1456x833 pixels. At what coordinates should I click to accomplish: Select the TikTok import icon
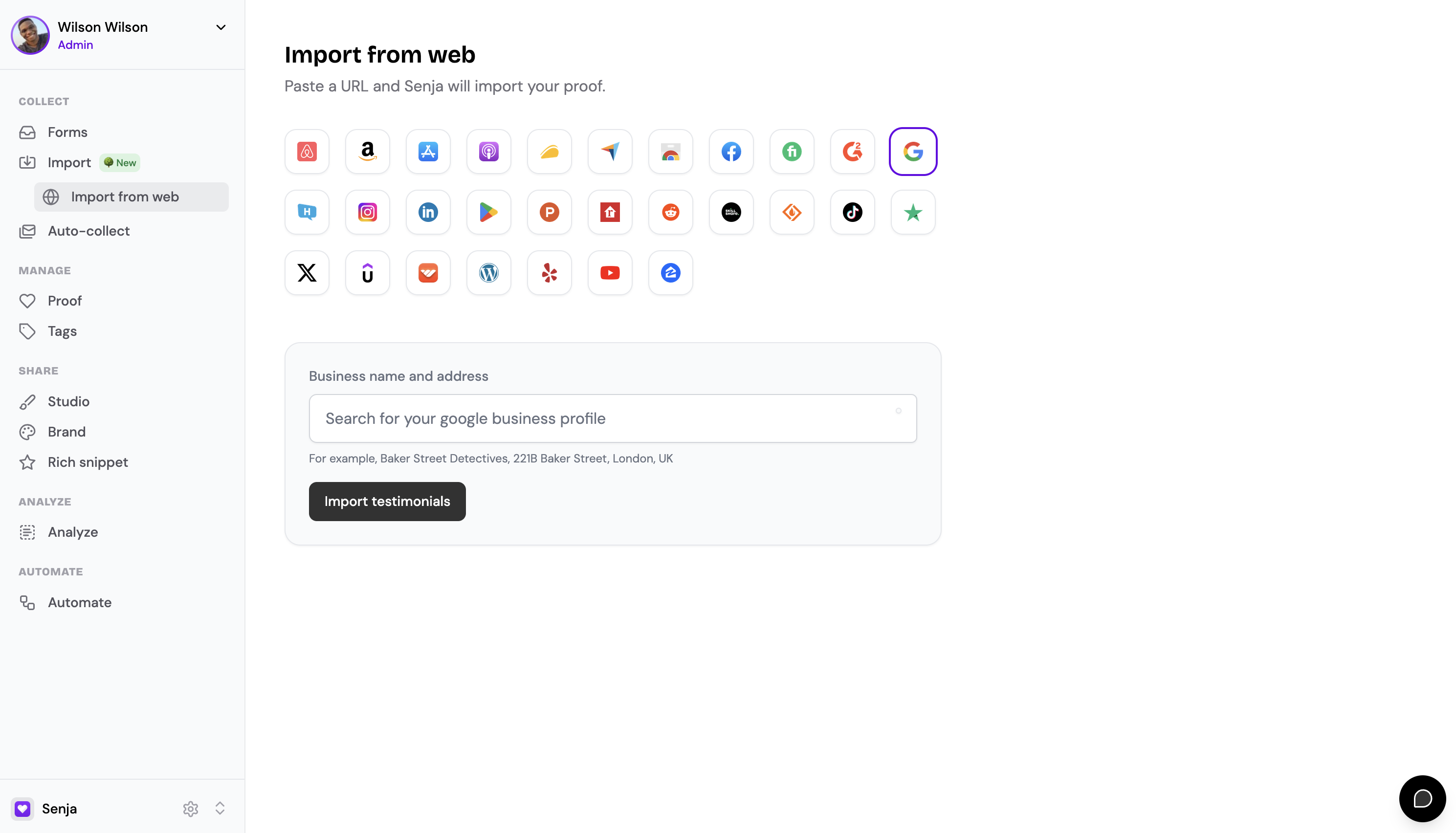coord(853,212)
